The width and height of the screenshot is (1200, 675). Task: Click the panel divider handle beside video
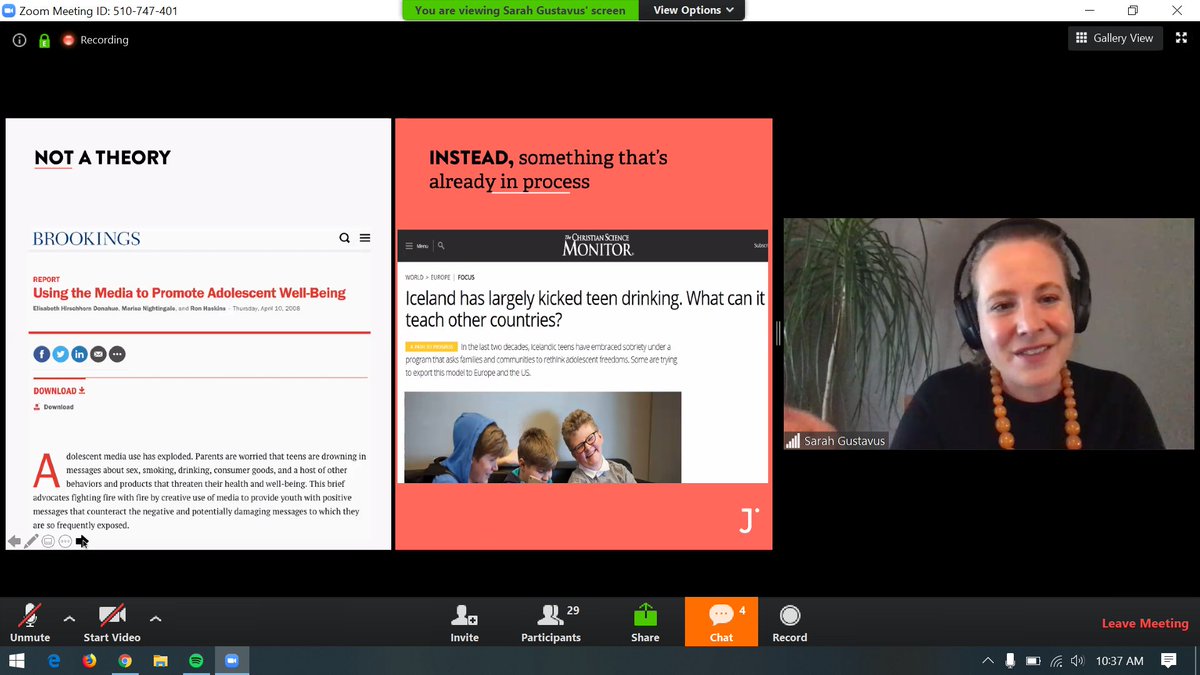tap(778, 334)
